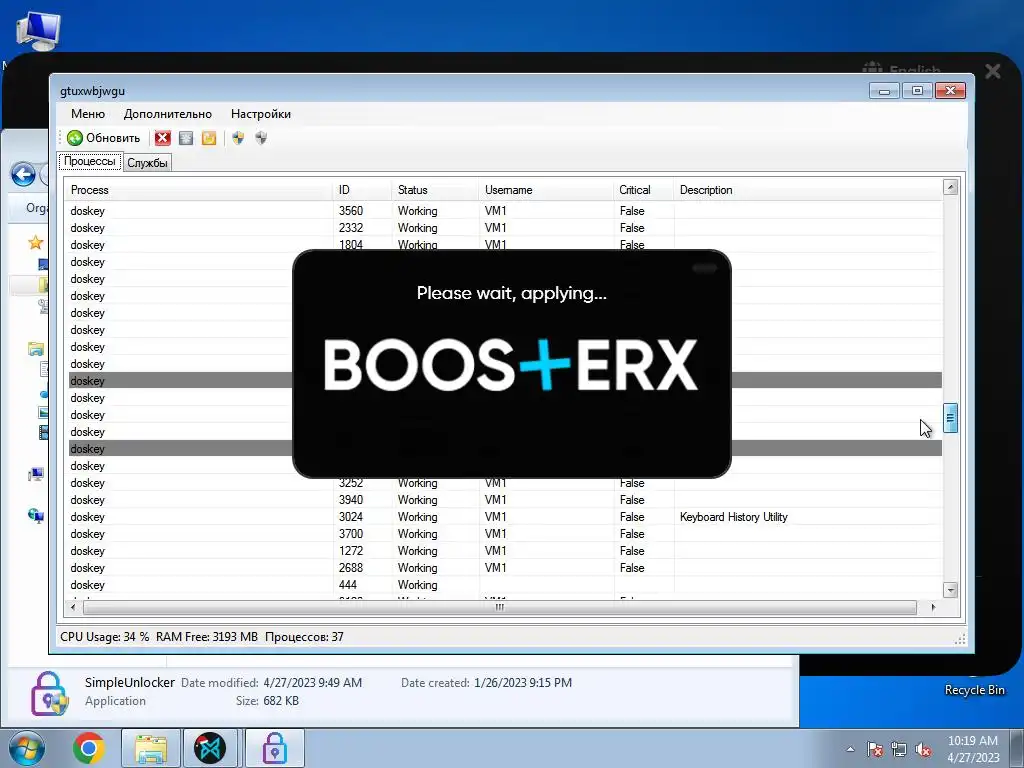Switch to the Службы tab
This screenshot has height=768, width=1024.
(147, 163)
